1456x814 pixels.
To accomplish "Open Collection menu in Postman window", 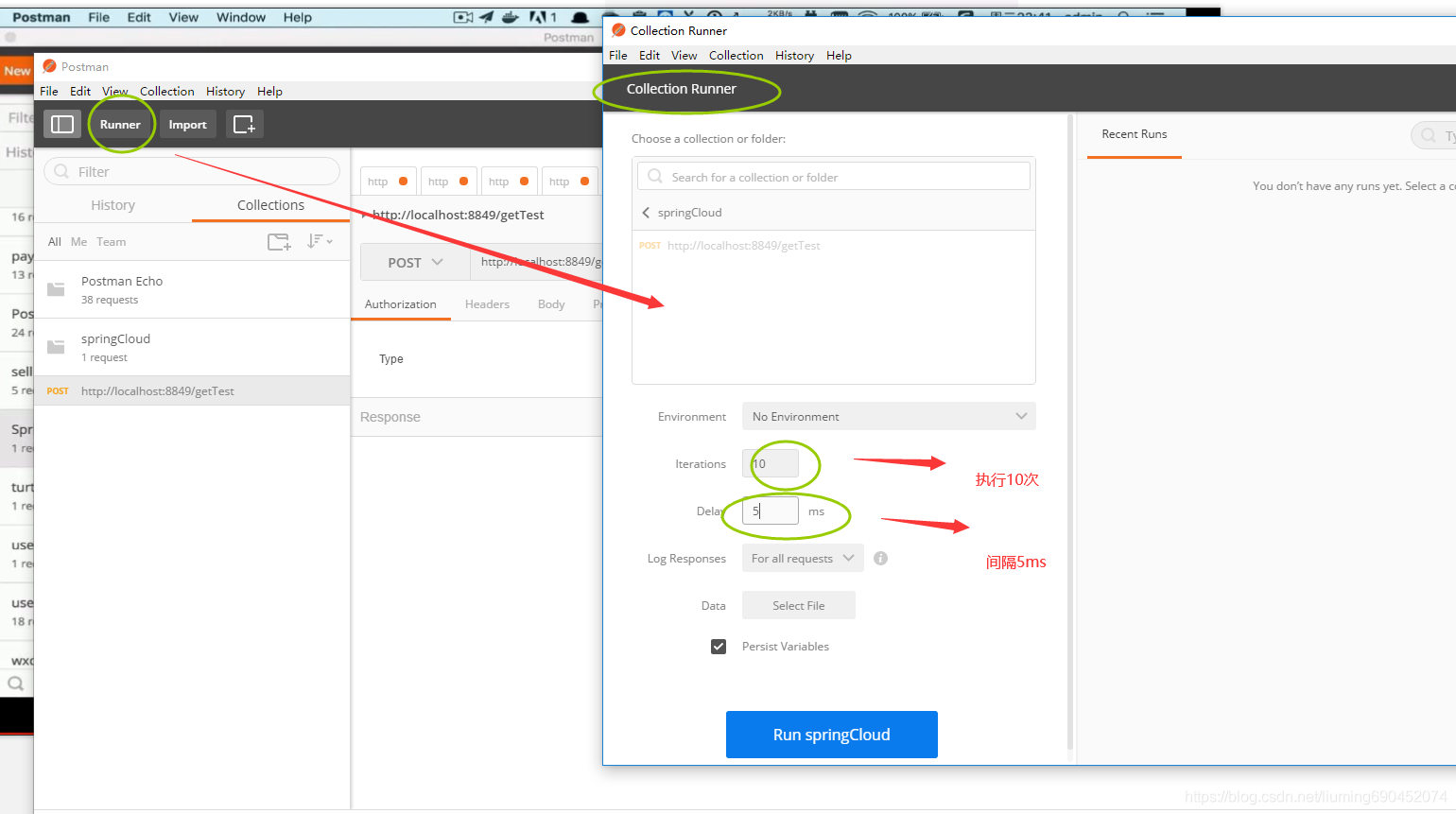I will pyautogui.click(x=167, y=91).
